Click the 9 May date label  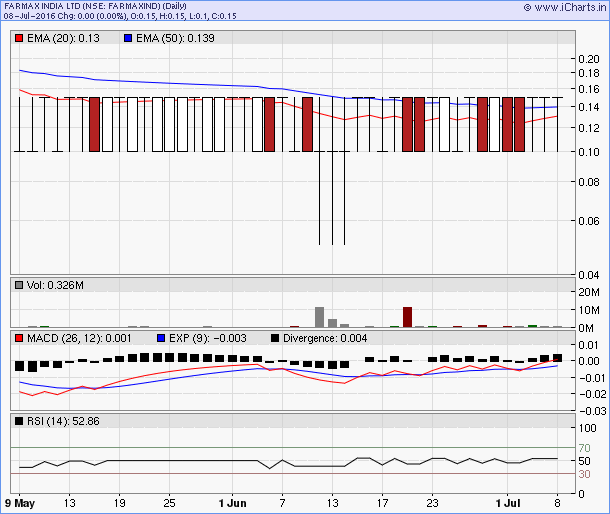(20, 503)
